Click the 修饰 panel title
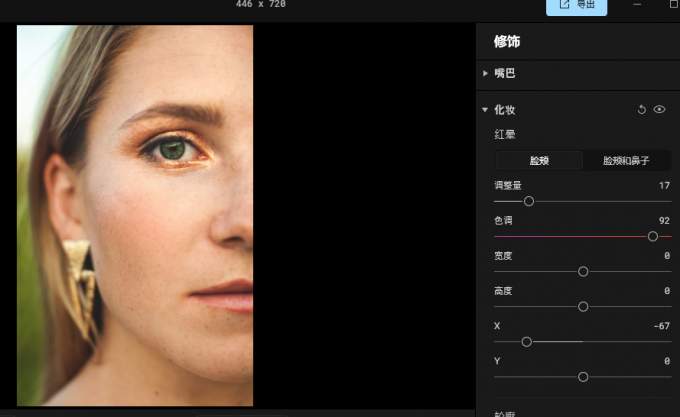The image size is (680, 417). tap(507, 42)
